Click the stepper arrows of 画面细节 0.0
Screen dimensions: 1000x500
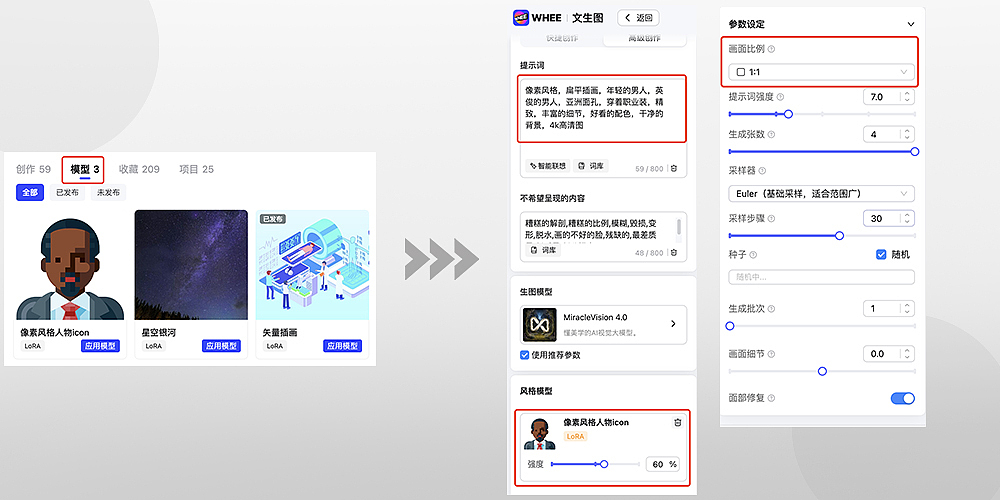click(908, 354)
